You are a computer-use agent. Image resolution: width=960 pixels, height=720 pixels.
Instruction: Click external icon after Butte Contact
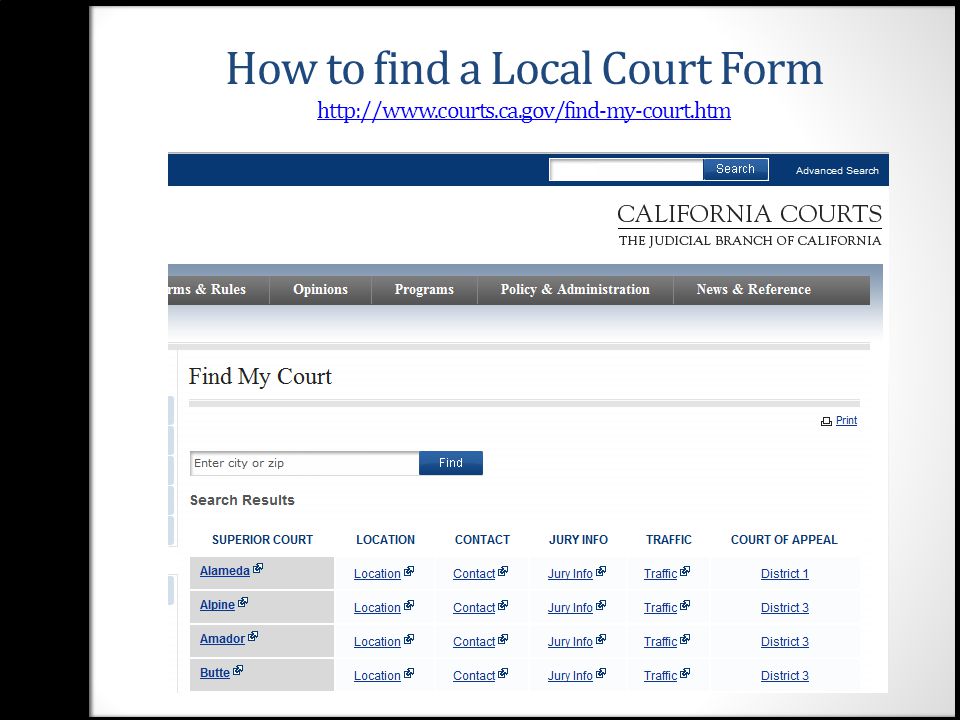[x=503, y=673]
